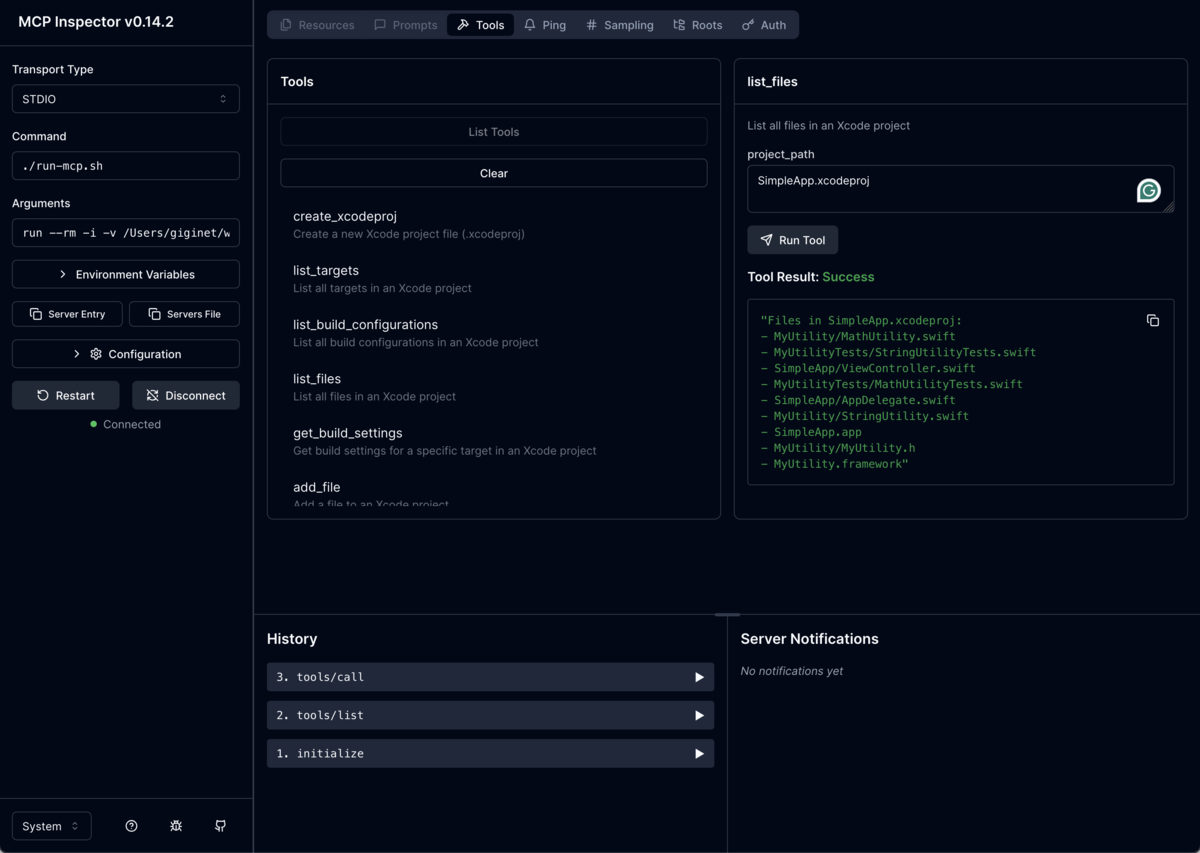Restart the server connection
Screen dimensions: 1200x853
click(x=66, y=395)
